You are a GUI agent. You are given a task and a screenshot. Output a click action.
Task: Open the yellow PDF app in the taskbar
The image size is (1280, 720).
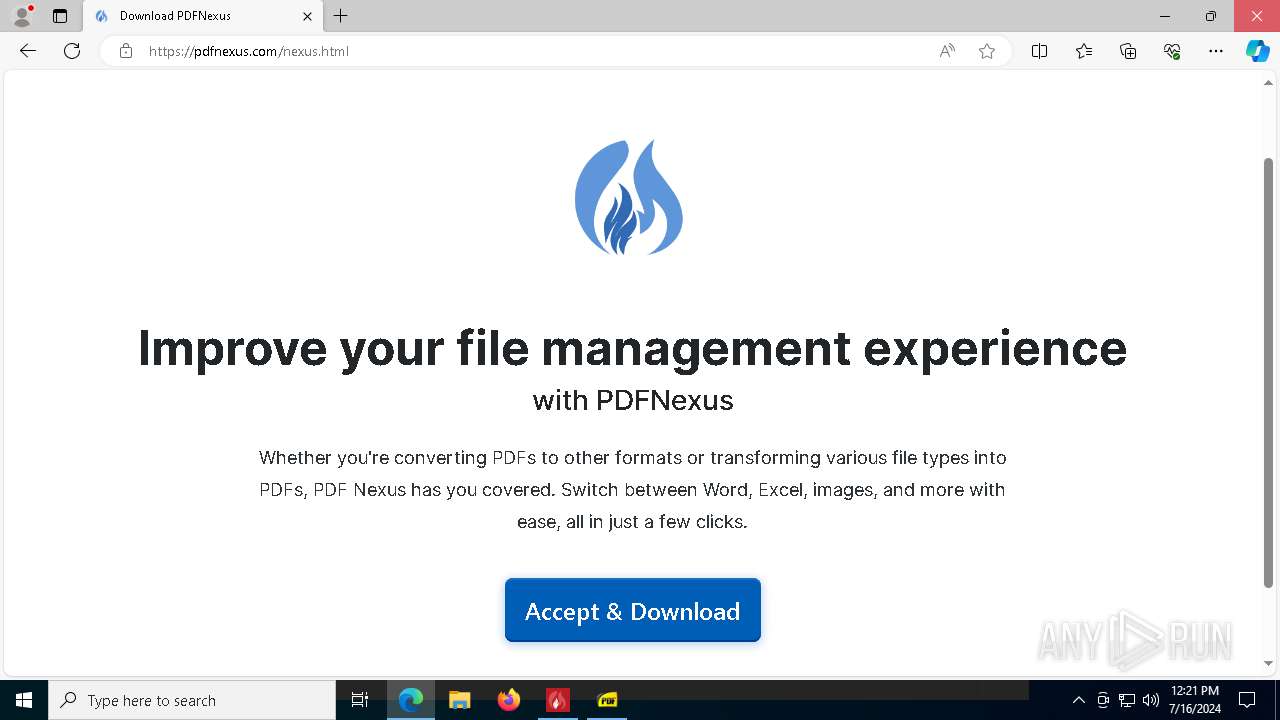[x=607, y=700]
